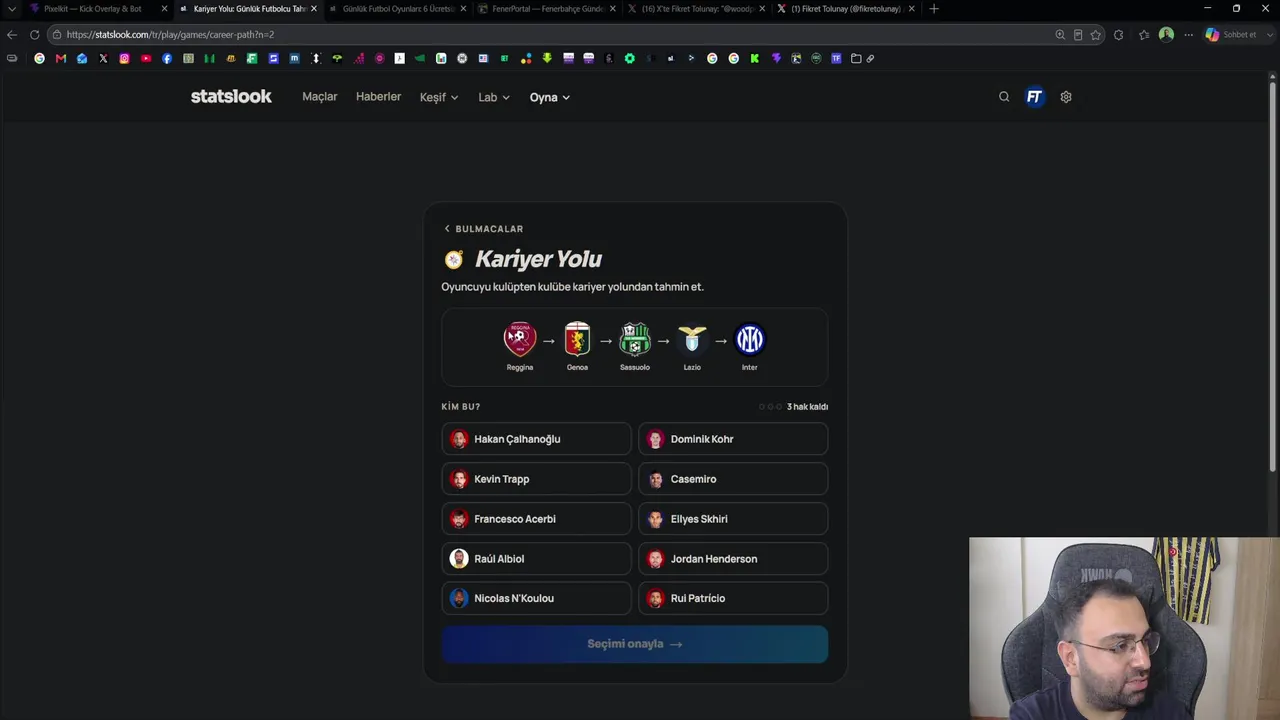Click the Lazio club crest
This screenshot has width=1280, height=720.
tap(692, 340)
